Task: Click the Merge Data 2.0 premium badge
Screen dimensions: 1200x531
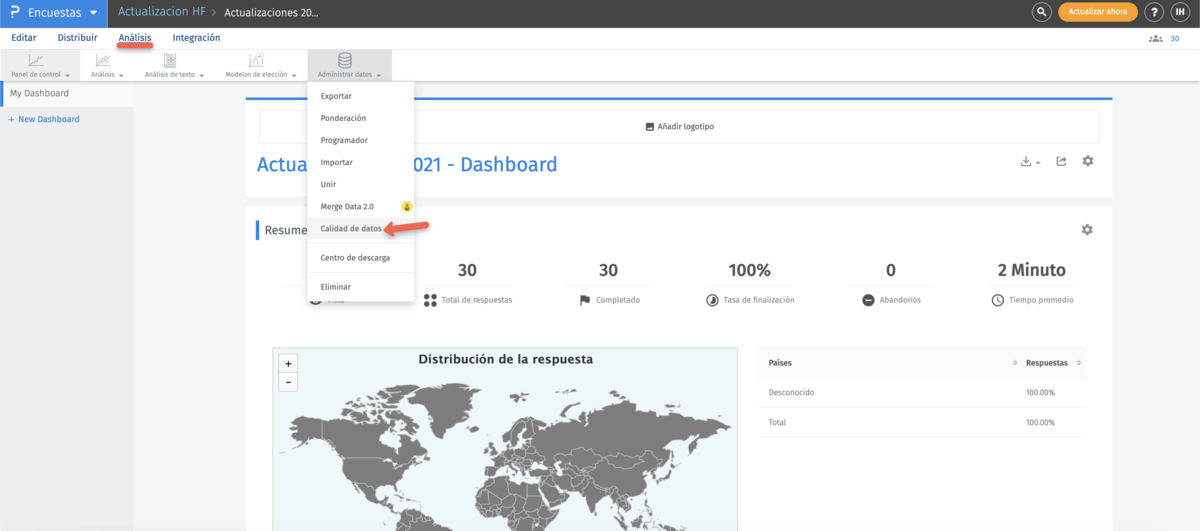Action: point(406,206)
